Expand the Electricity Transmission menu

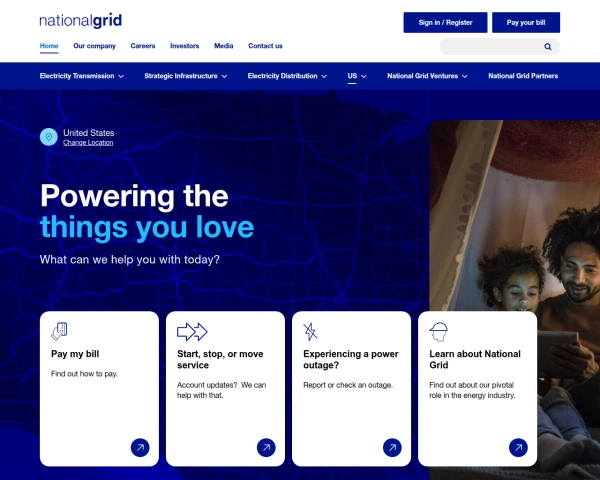coord(82,76)
